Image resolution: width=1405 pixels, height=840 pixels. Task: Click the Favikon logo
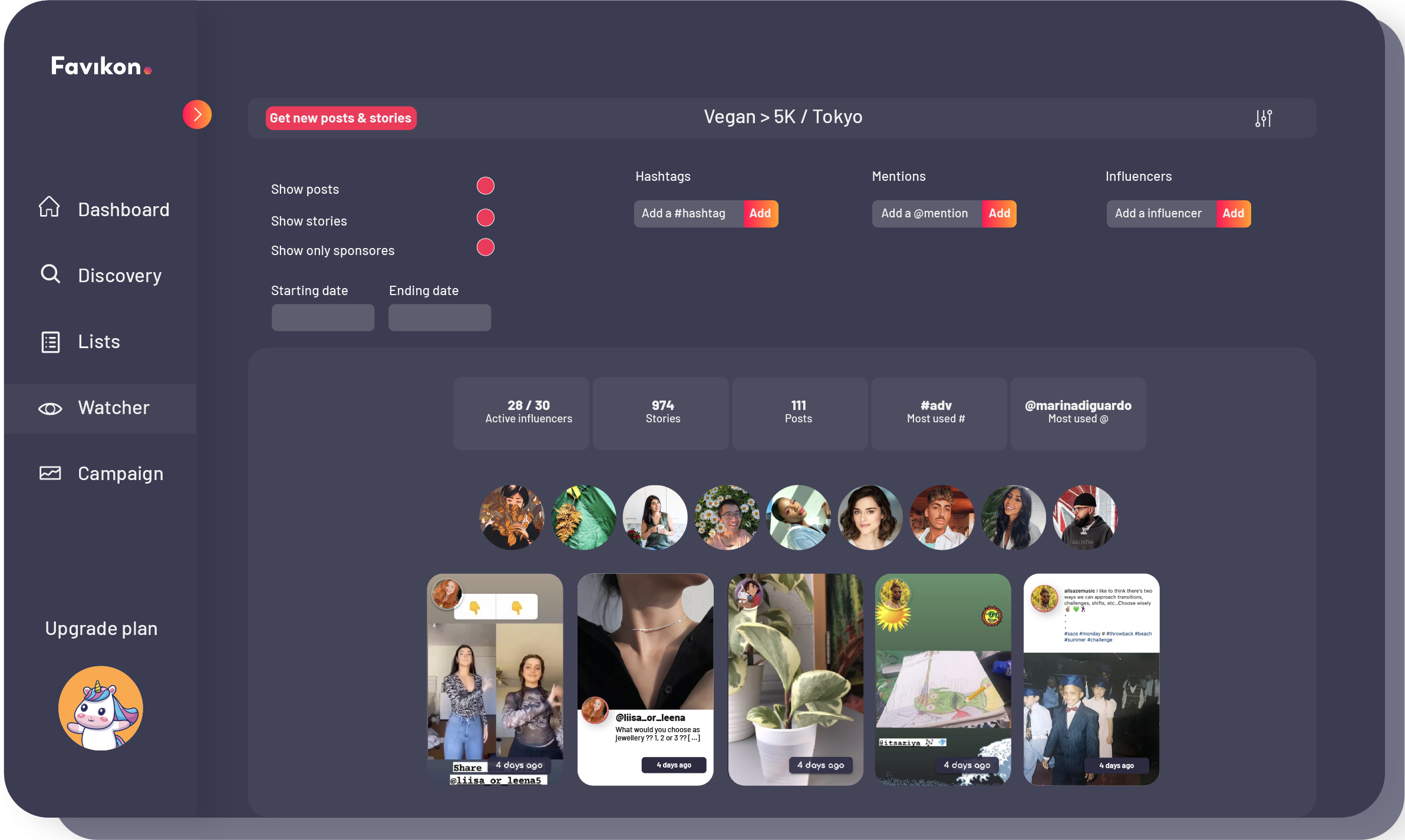(101, 67)
